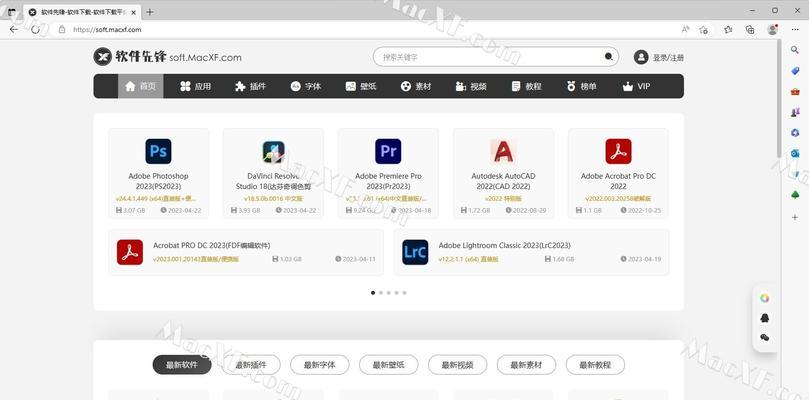This screenshot has width=809, height=400.
Task: Select the 最新软件 tab
Action: (x=182, y=365)
